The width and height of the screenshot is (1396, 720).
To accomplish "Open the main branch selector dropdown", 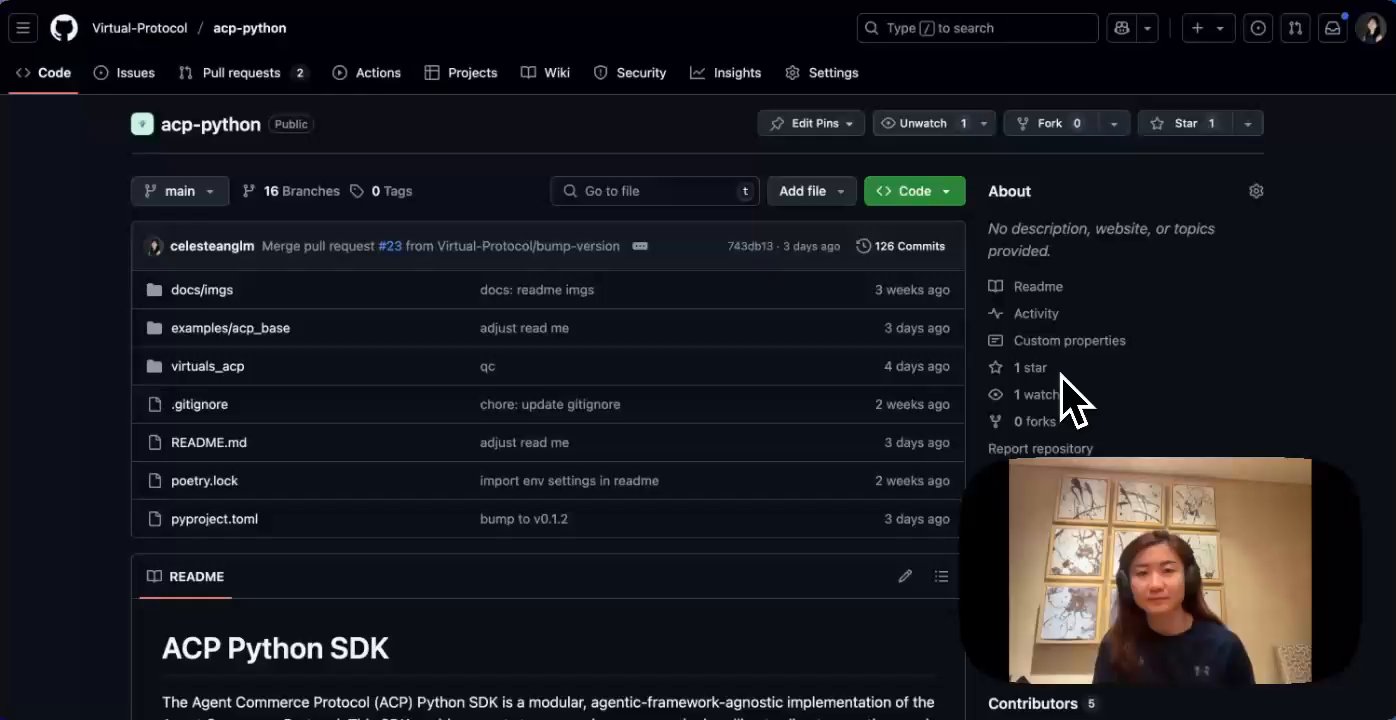I will click(180, 191).
